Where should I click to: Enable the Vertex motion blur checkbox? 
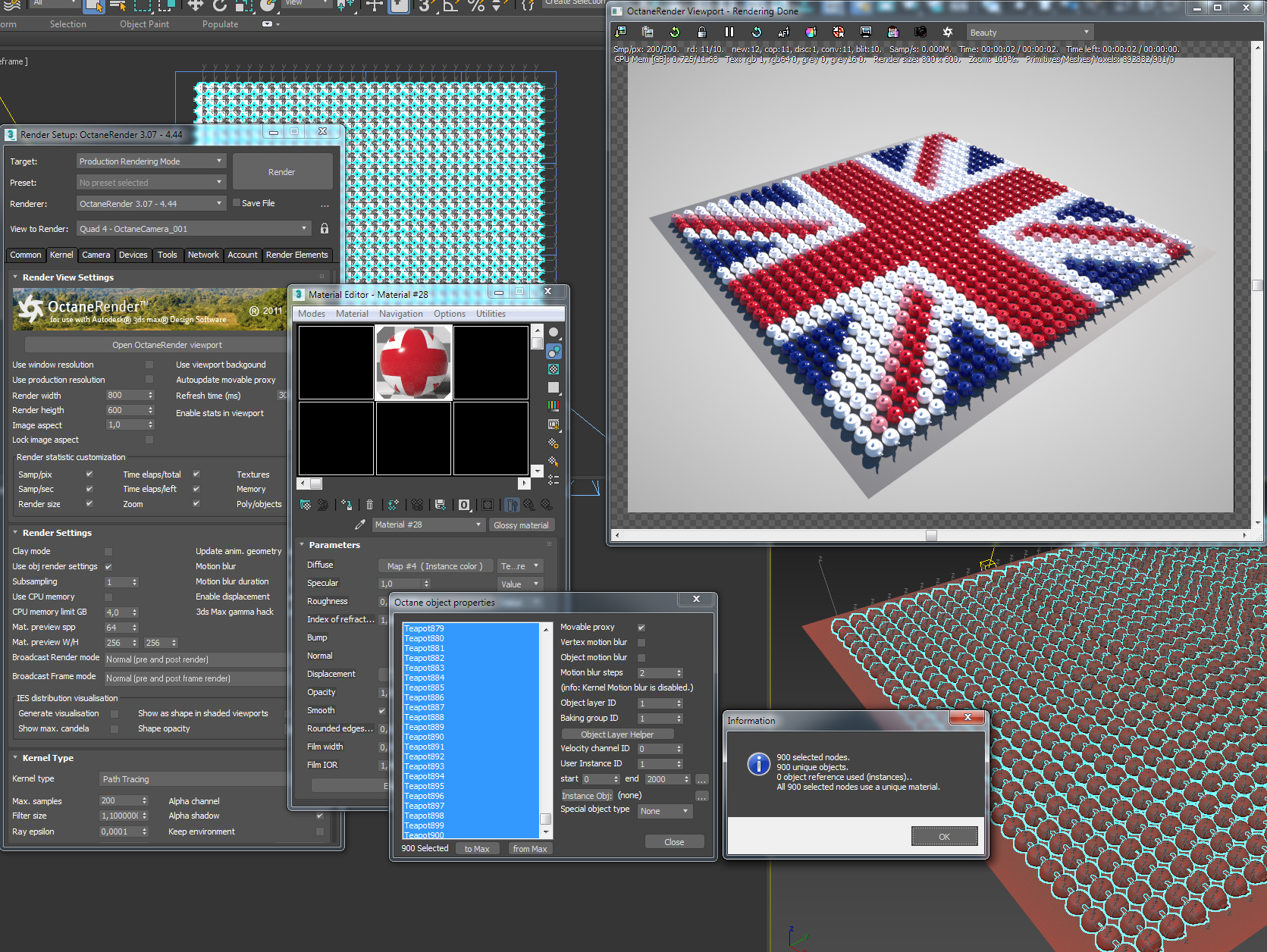(x=641, y=643)
